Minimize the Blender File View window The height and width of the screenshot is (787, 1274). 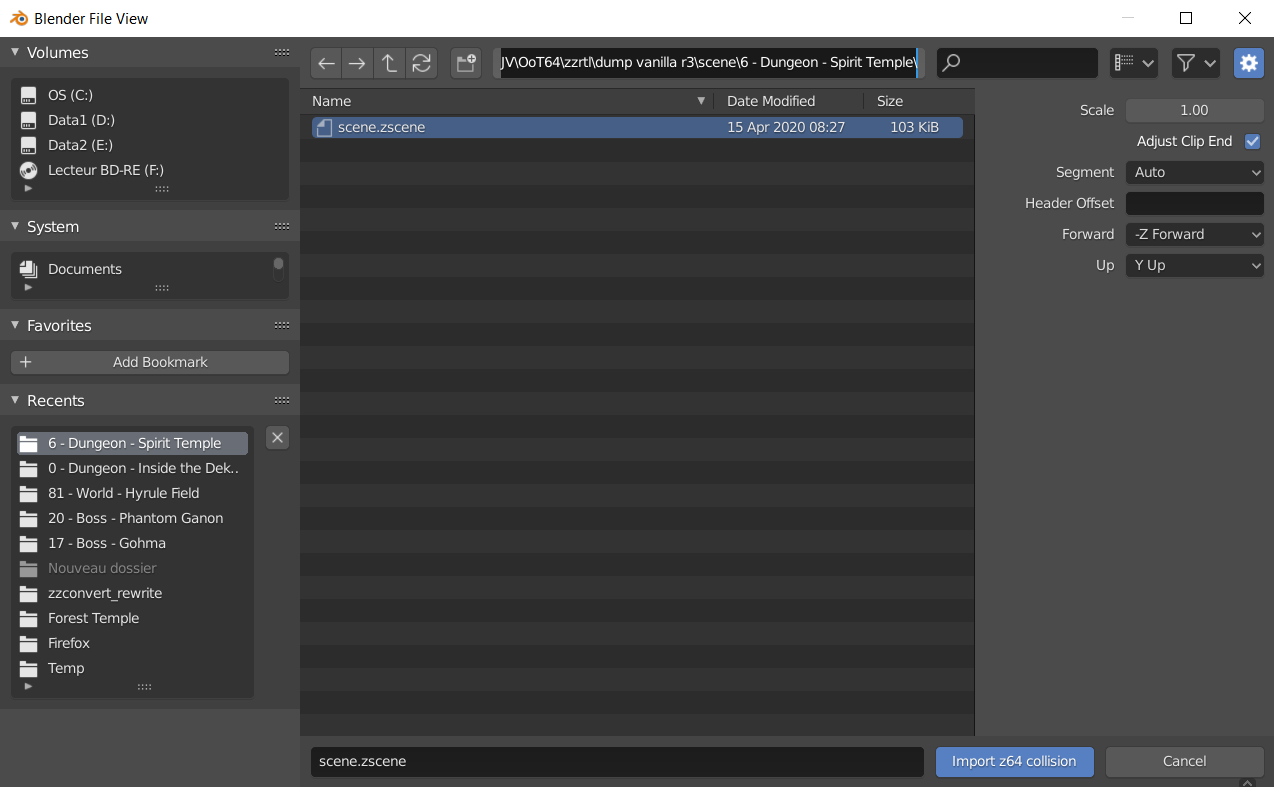(1128, 18)
